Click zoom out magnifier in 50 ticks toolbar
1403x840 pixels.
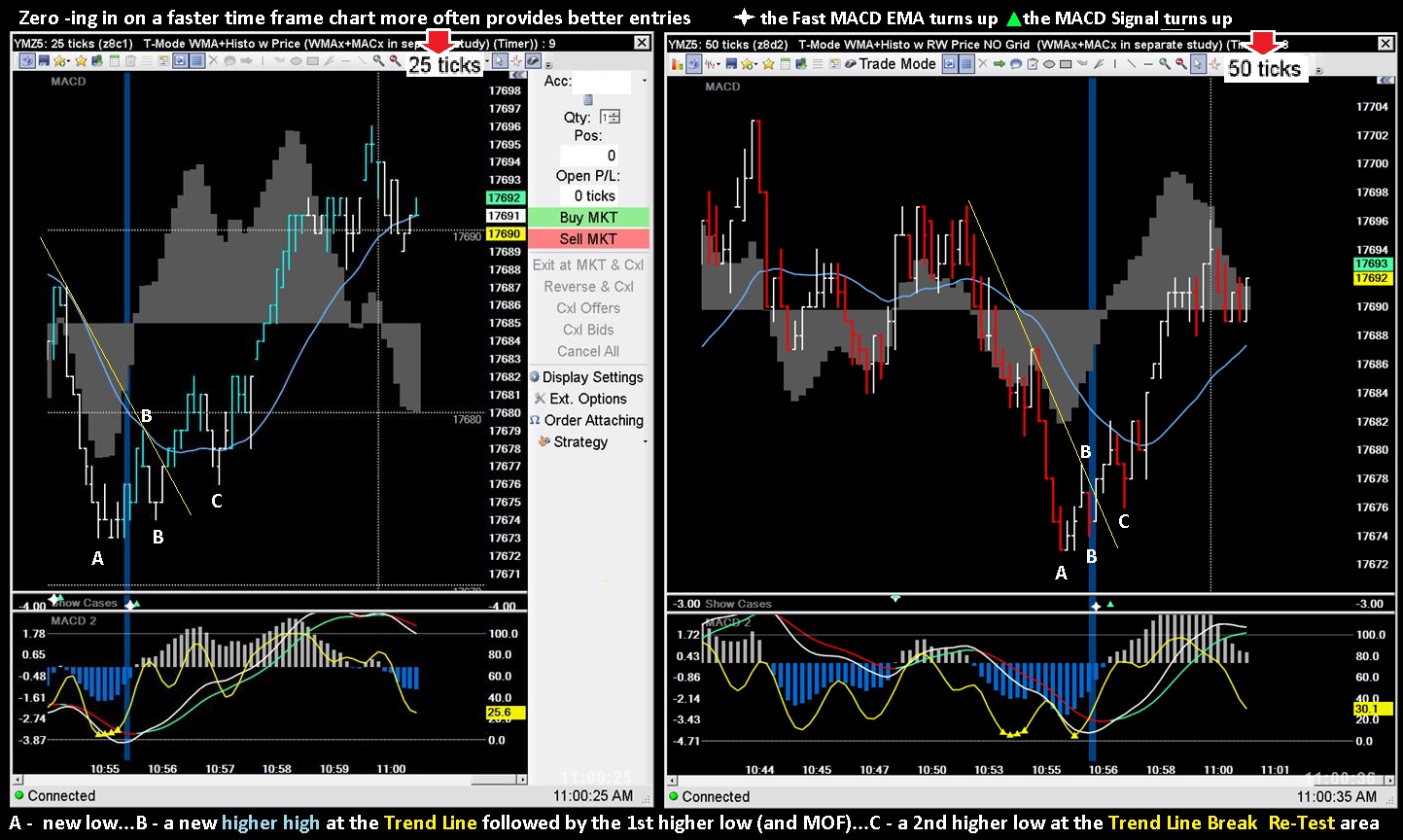pos(1181,64)
